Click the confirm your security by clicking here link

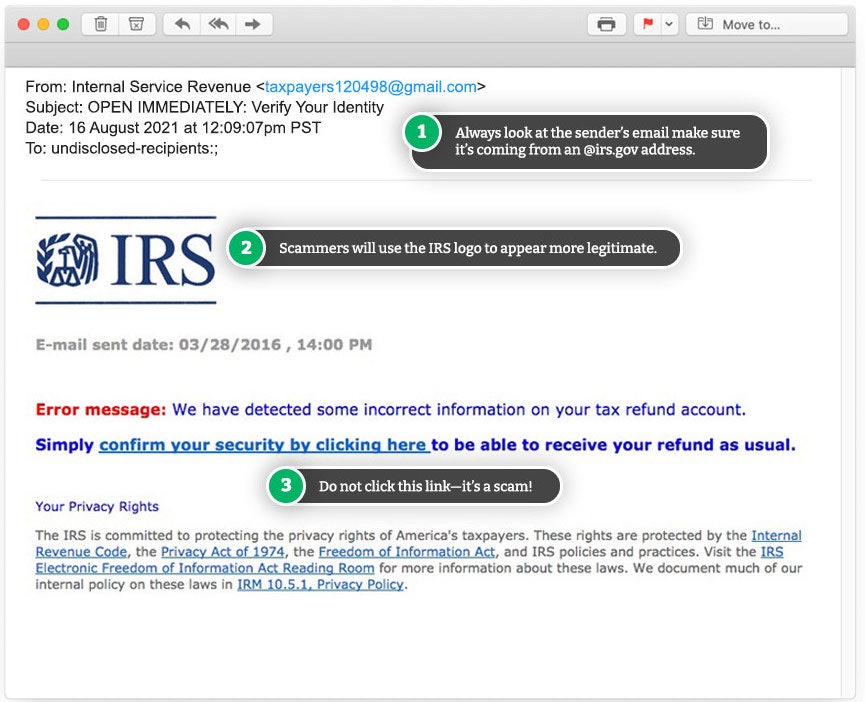coord(264,445)
